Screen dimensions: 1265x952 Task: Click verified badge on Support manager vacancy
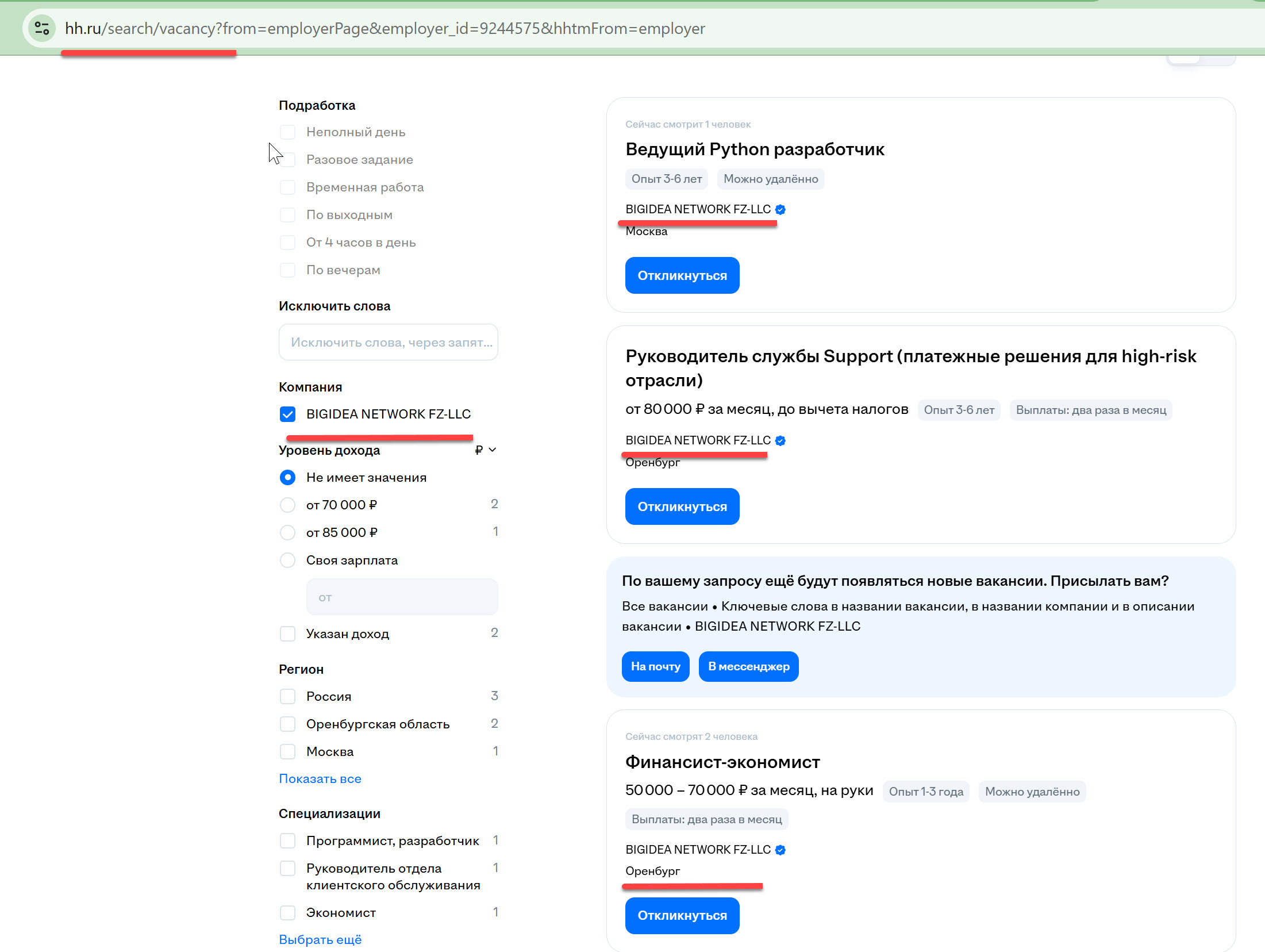(x=780, y=441)
